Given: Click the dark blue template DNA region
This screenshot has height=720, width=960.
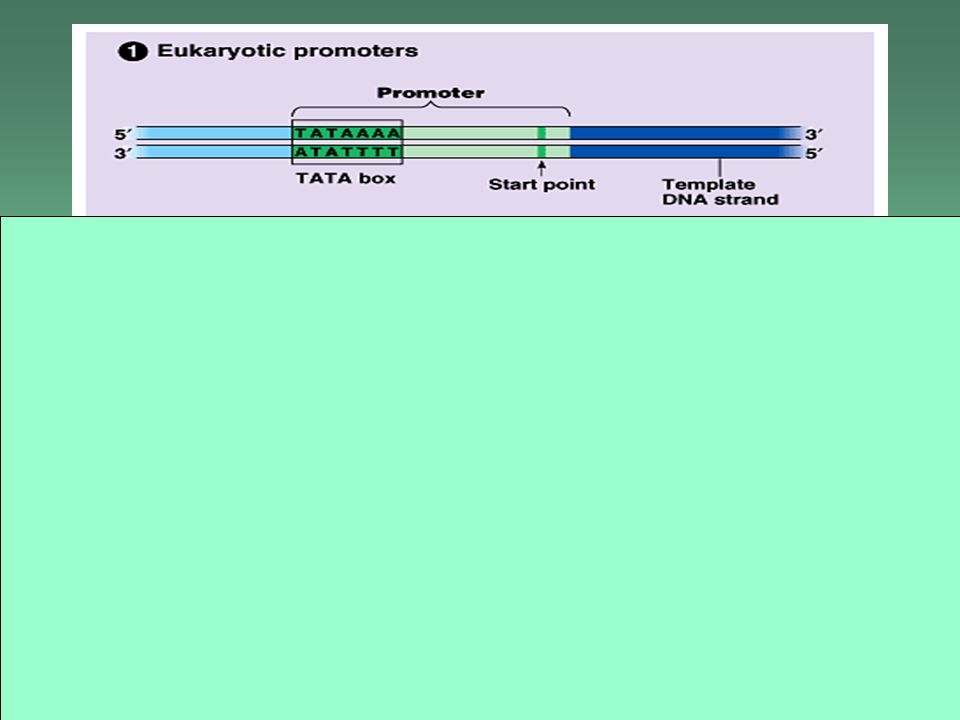Looking at the screenshot, I should pyautogui.click(x=685, y=142).
